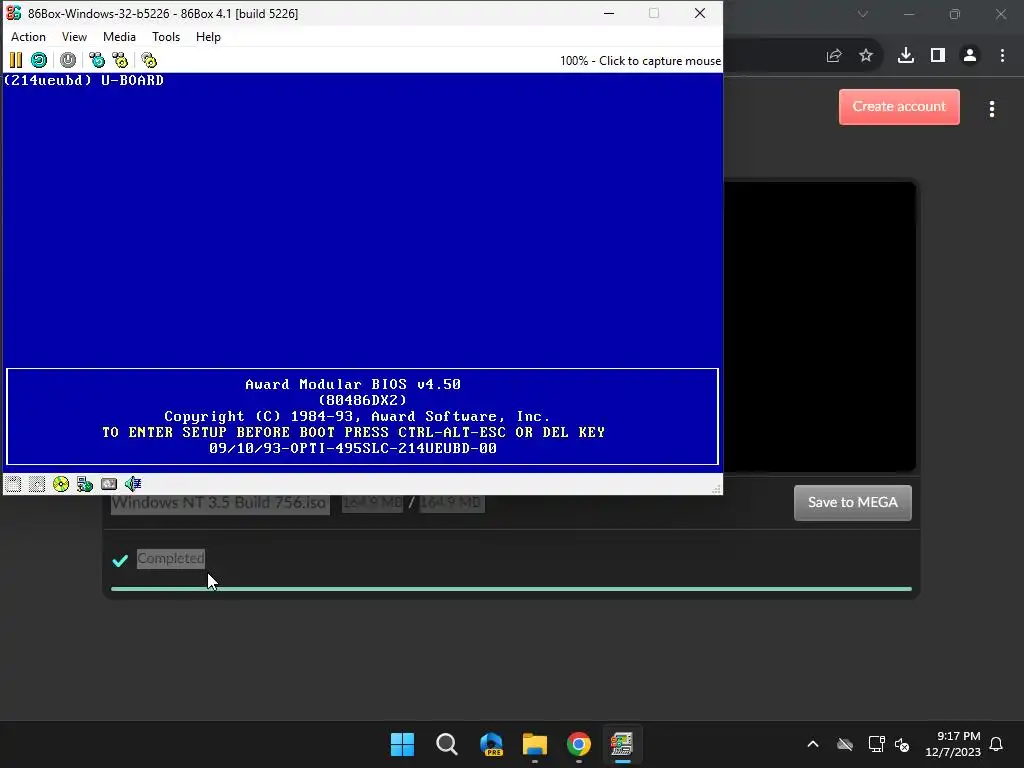Click network status icon in 86Box
1024x768 pixels.
(x=85, y=484)
